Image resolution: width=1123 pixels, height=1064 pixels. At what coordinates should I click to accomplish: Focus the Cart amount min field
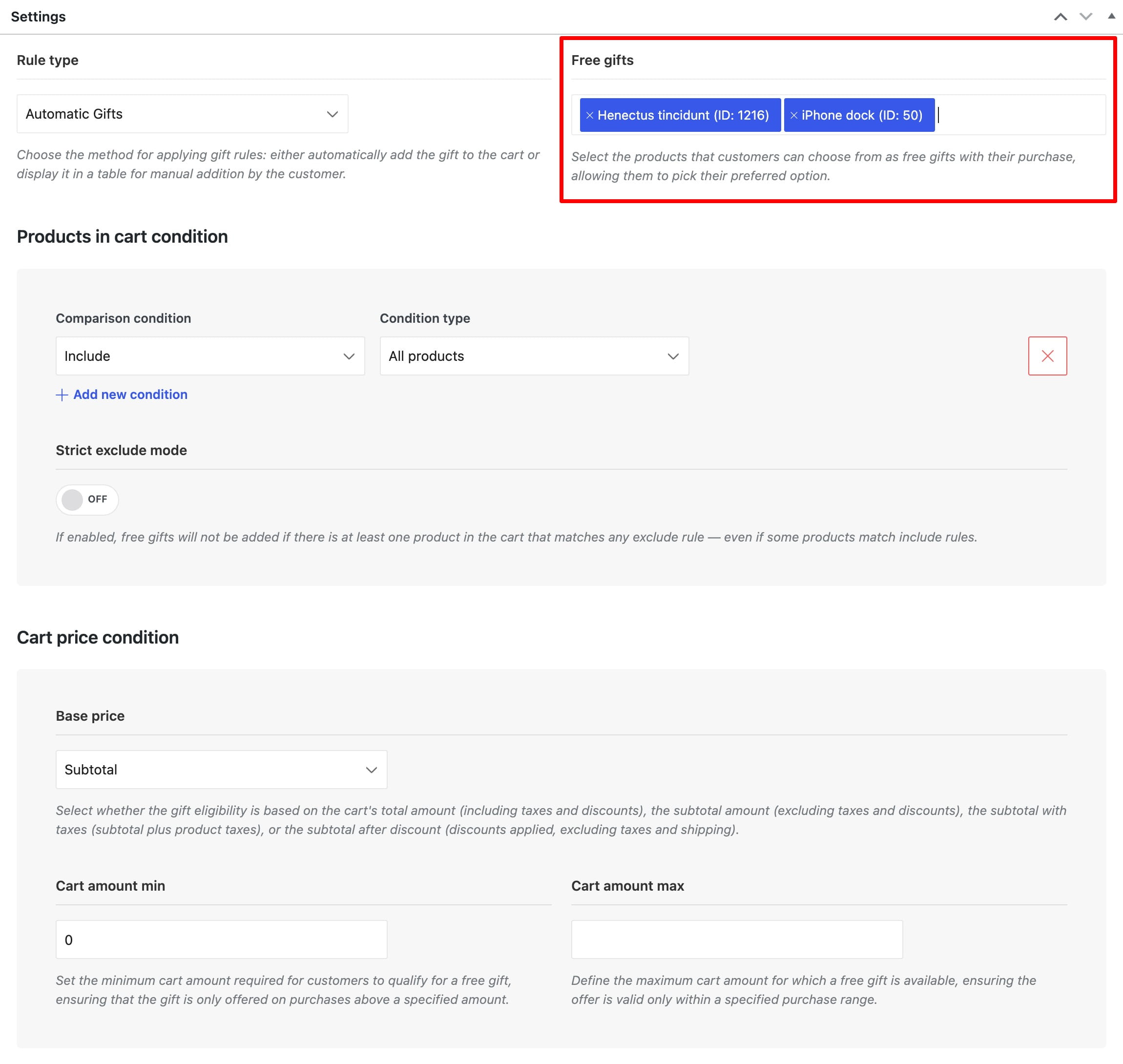(221, 939)
